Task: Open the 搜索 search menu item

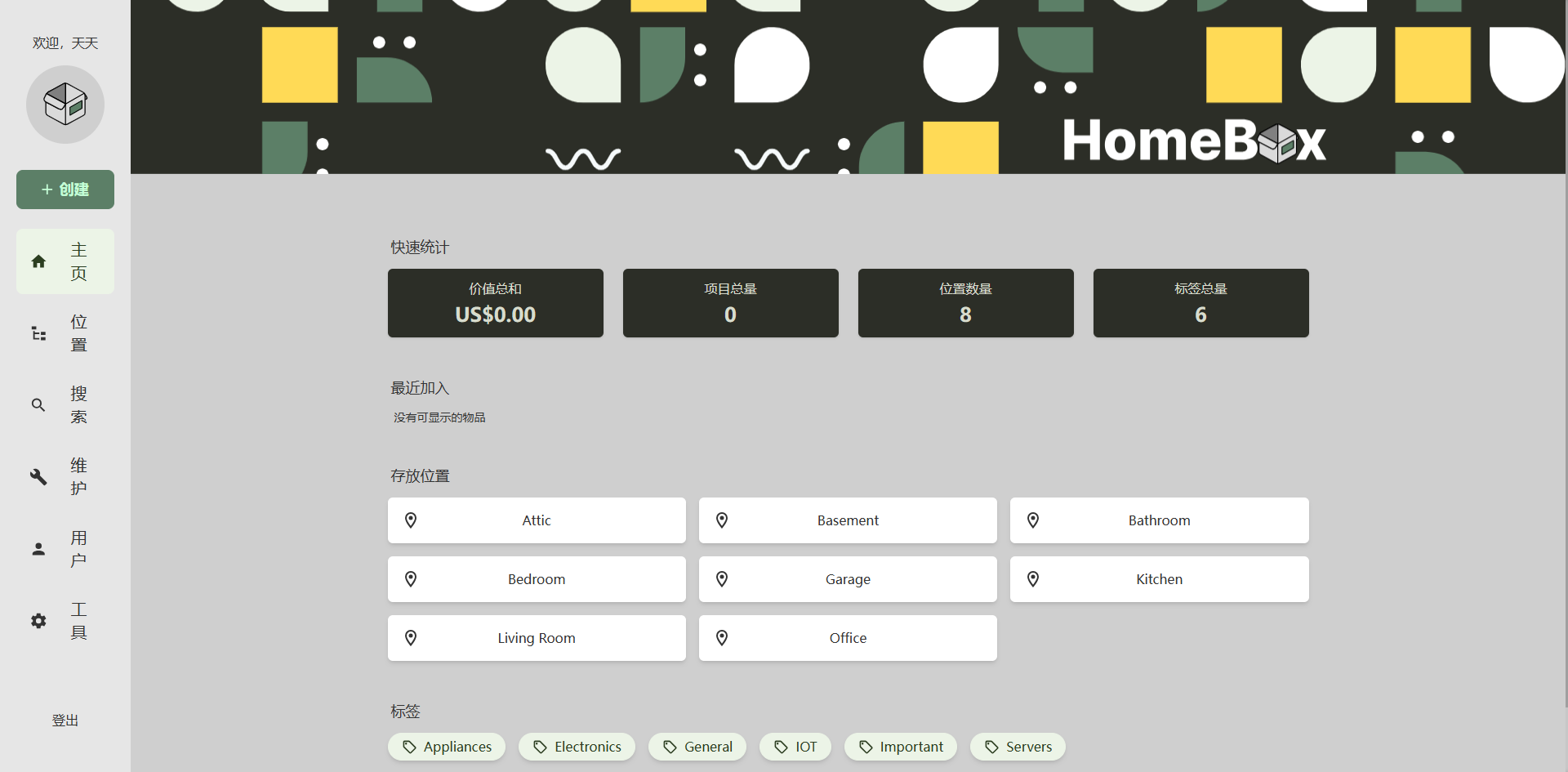Action: click(65, 405)
